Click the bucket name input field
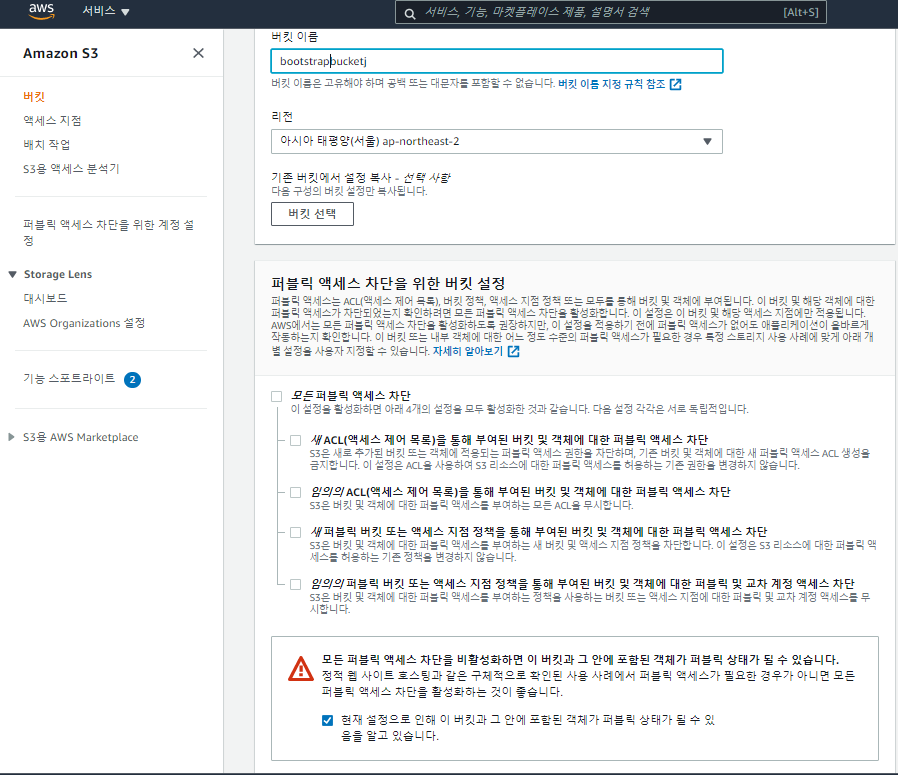Screen dimensions: 898x775 coord(497,61)
